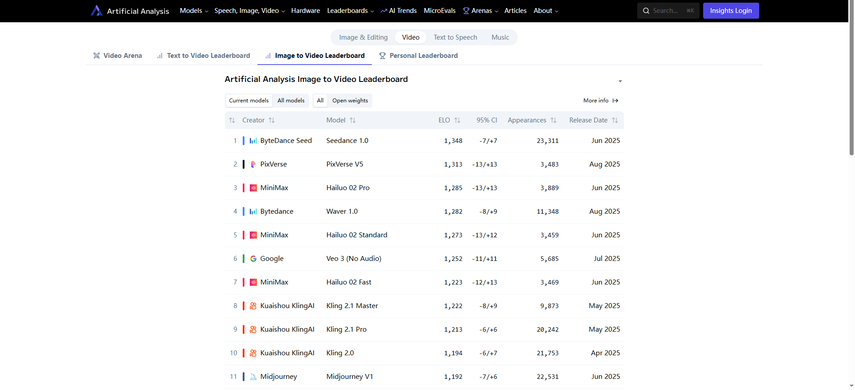
Task: Click the Insights Login button
Action: pyautogui.click(x=731, y=10)
